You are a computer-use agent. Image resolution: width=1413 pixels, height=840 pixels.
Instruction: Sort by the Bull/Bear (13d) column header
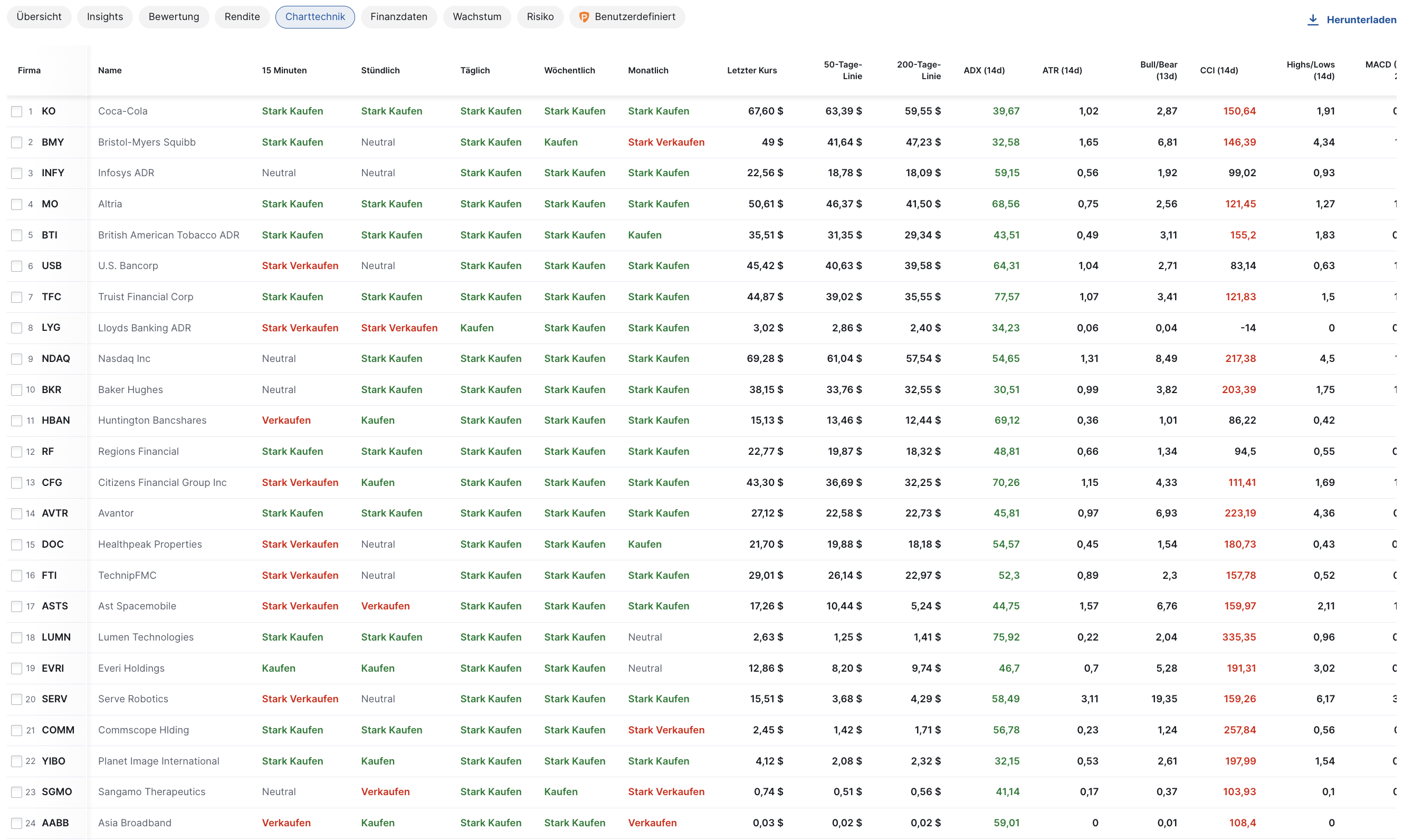(1158, 70)
